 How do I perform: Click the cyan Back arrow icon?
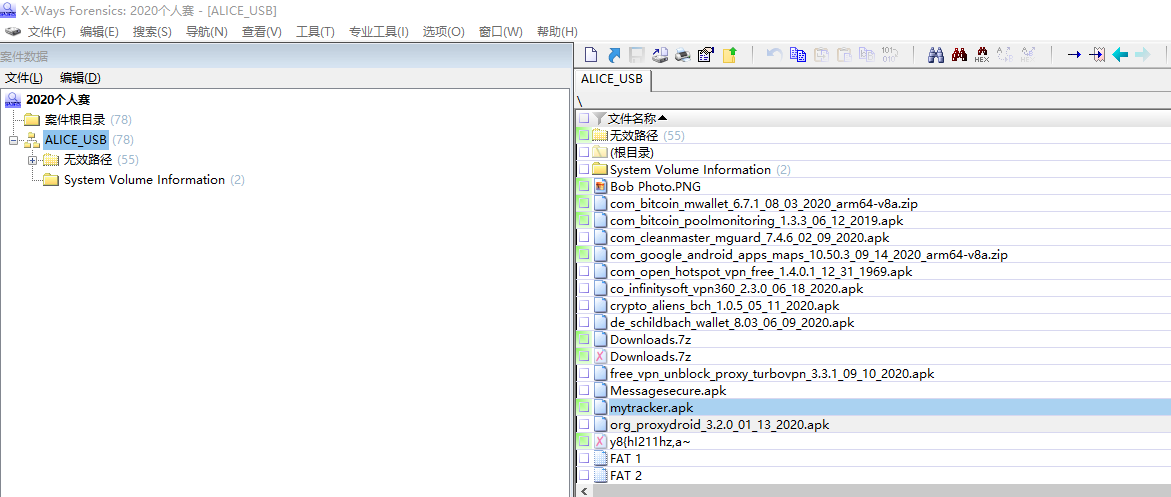(x=1120, y=55)
